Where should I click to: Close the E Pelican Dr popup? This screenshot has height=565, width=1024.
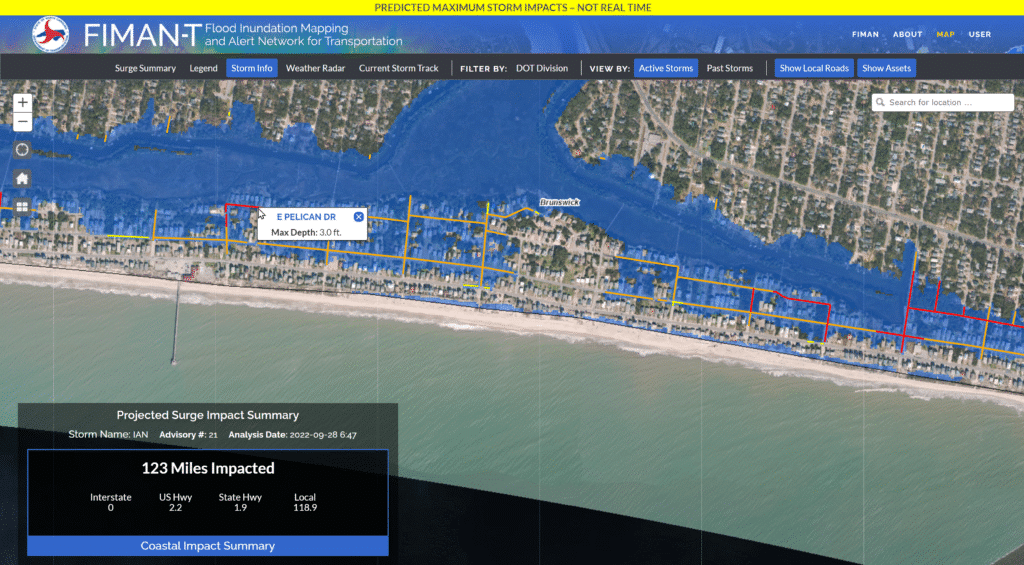pyautogui.click(x=358, y=216)
